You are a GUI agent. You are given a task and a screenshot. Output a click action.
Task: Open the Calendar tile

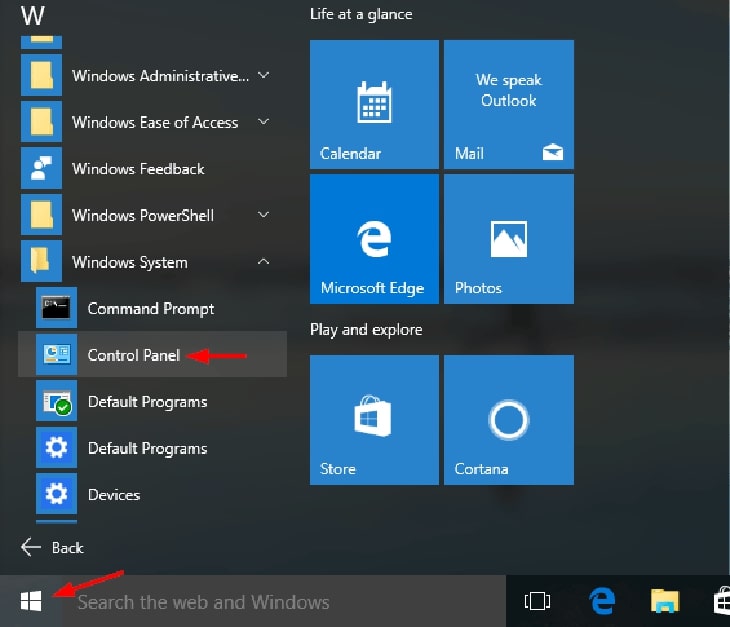tap(374, 104)
